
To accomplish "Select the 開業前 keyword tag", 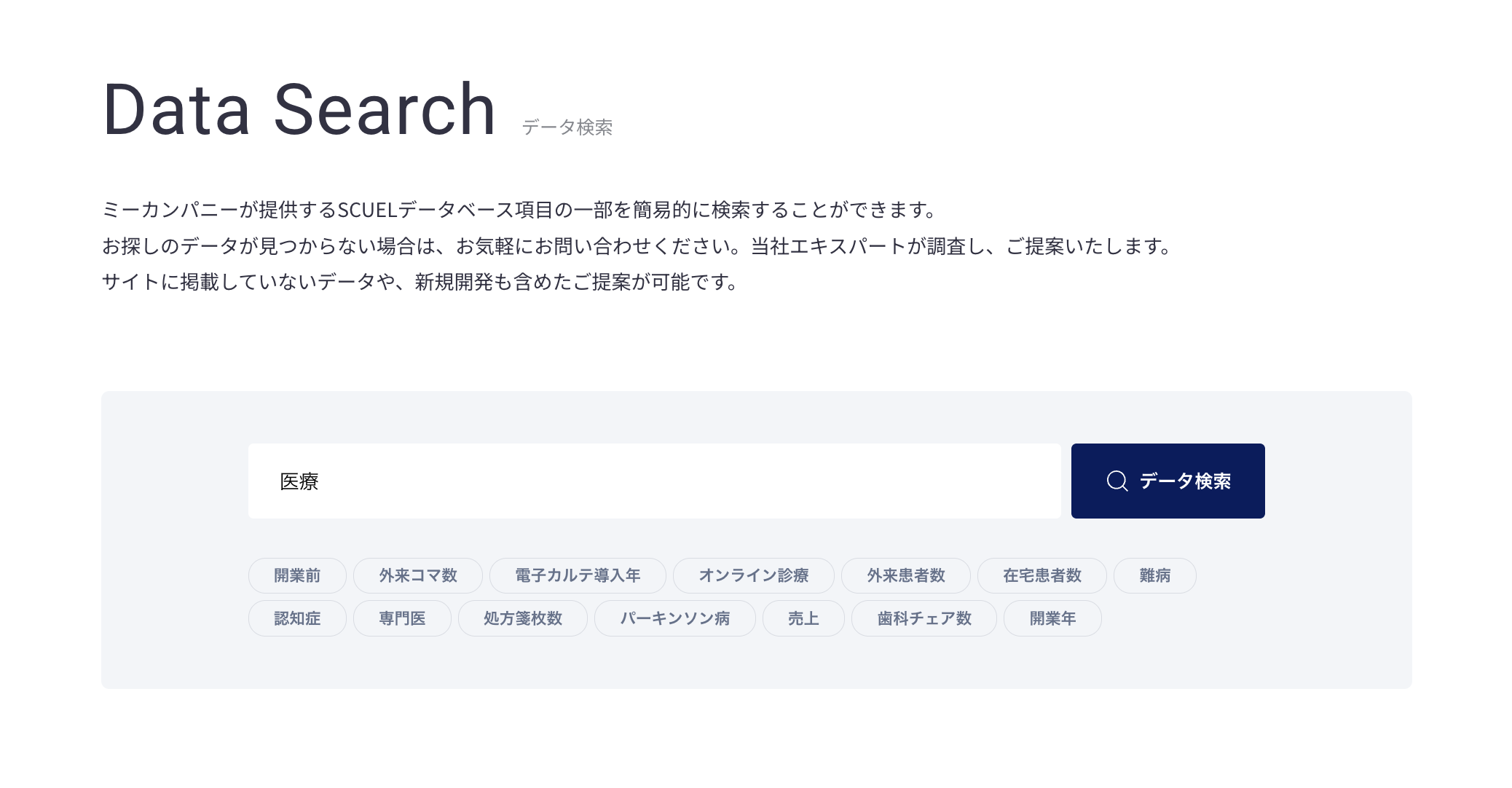I will pyautogui.click(x=297, y=575).
